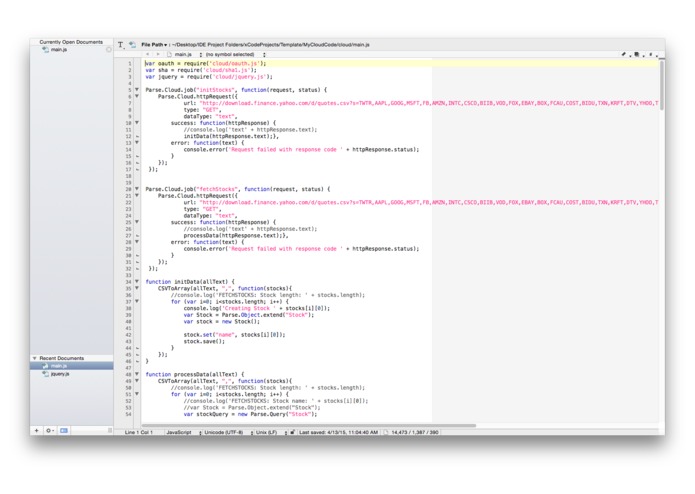Click the horizontal scrollbar thumb
Viewport: 695px width, 494px height.
(x=308, y=426)
